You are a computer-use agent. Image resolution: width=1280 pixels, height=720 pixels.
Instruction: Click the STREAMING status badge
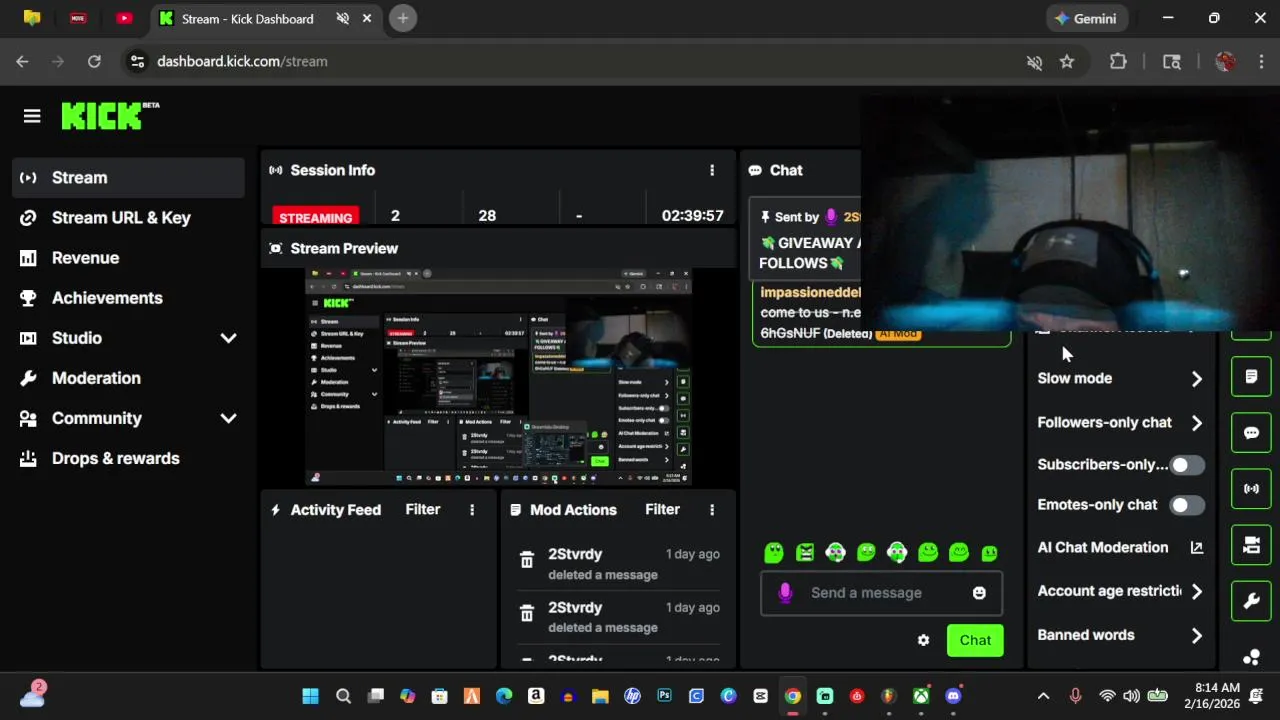316,216
